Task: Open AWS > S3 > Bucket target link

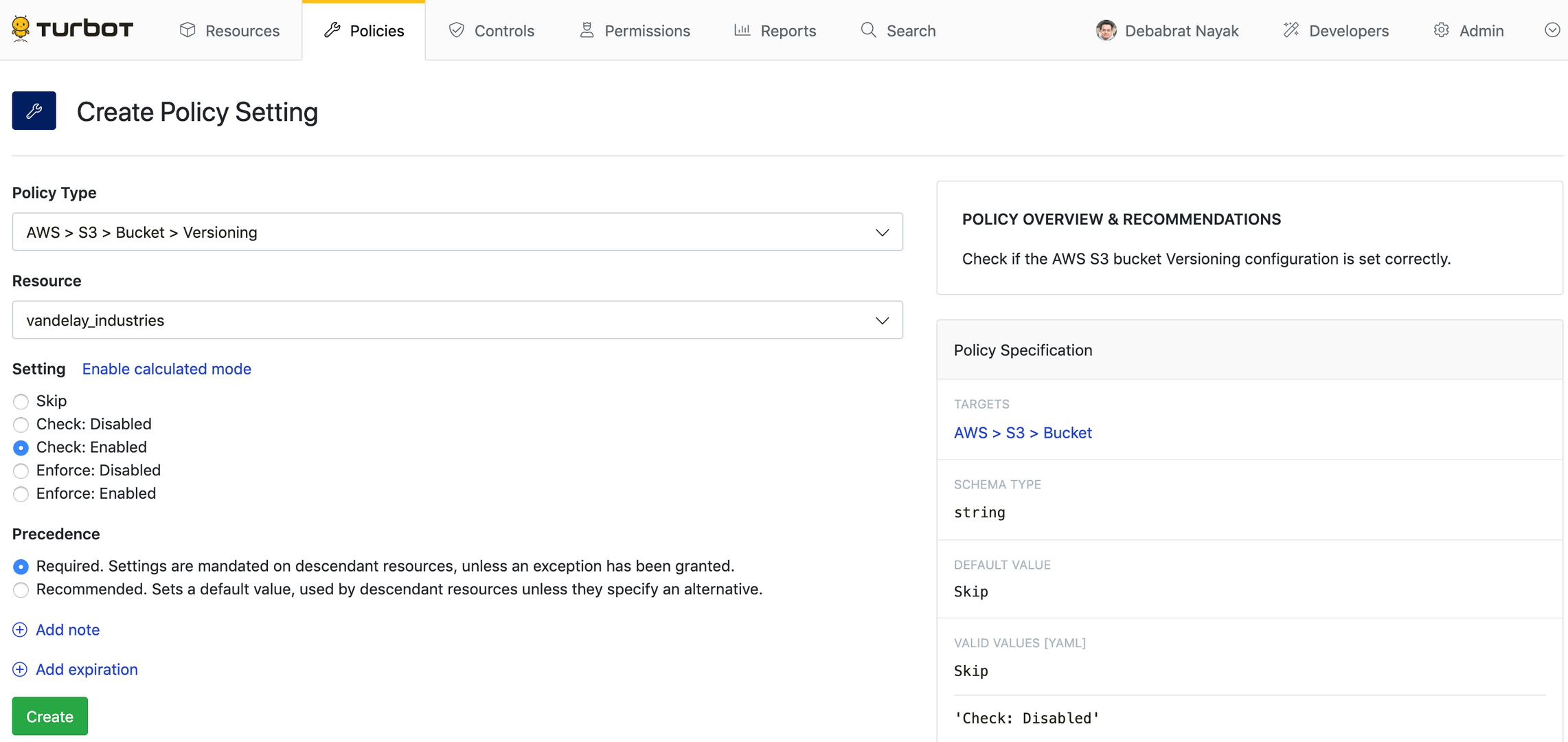Action: pos(1022,433)
